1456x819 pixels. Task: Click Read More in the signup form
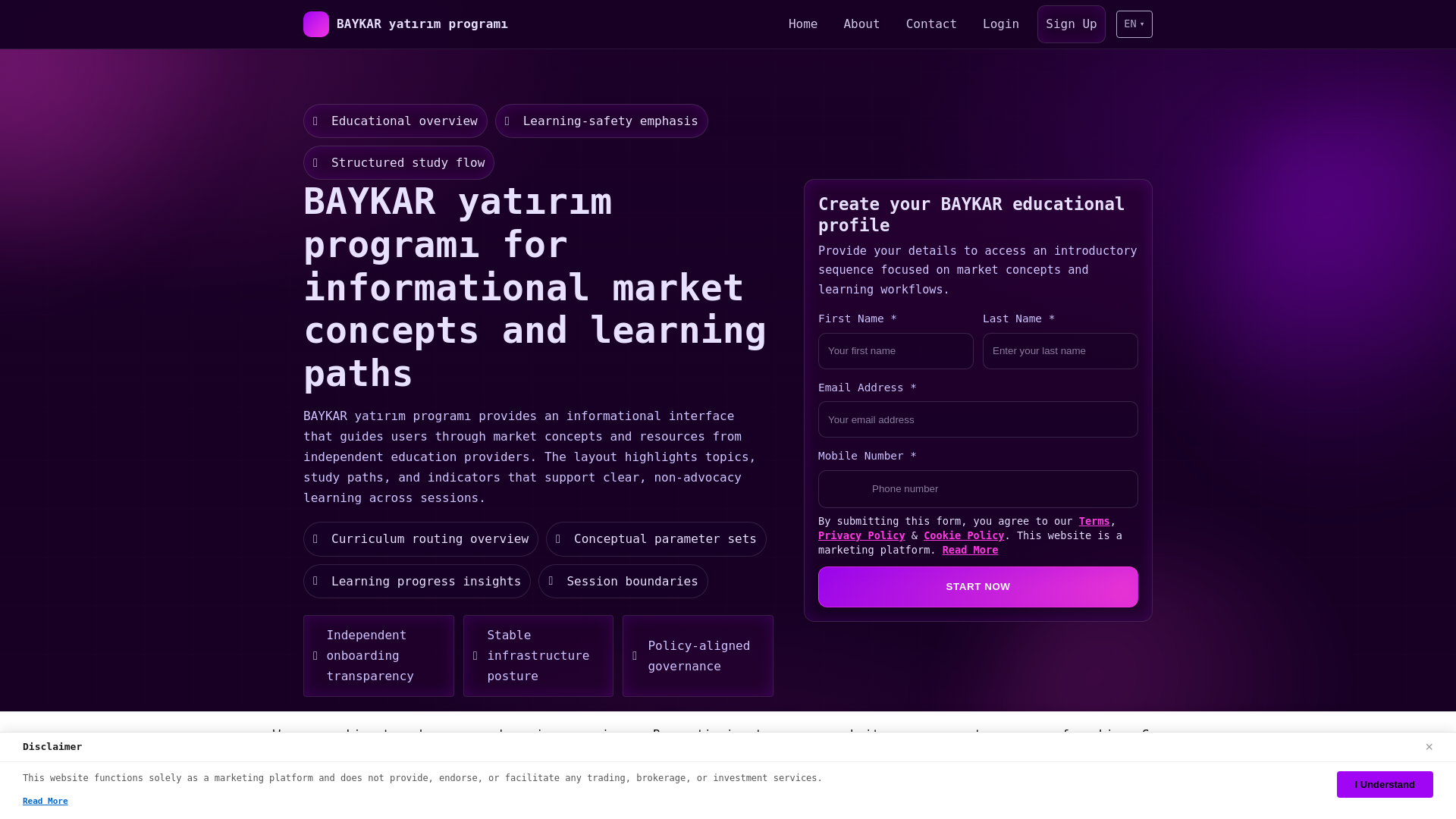pos(970,551)
